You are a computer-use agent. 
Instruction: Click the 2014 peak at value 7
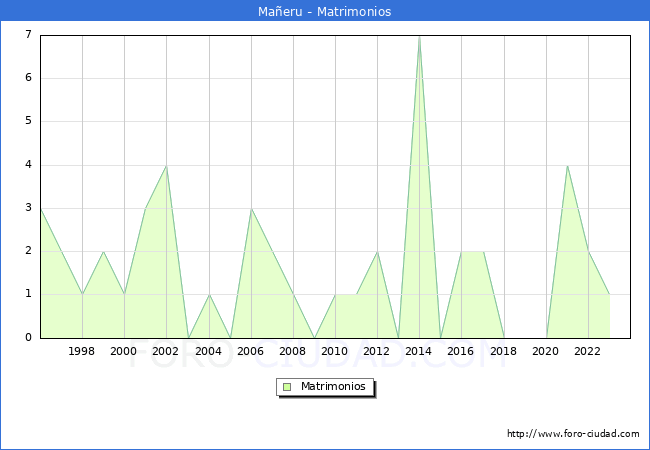(419, 36)
